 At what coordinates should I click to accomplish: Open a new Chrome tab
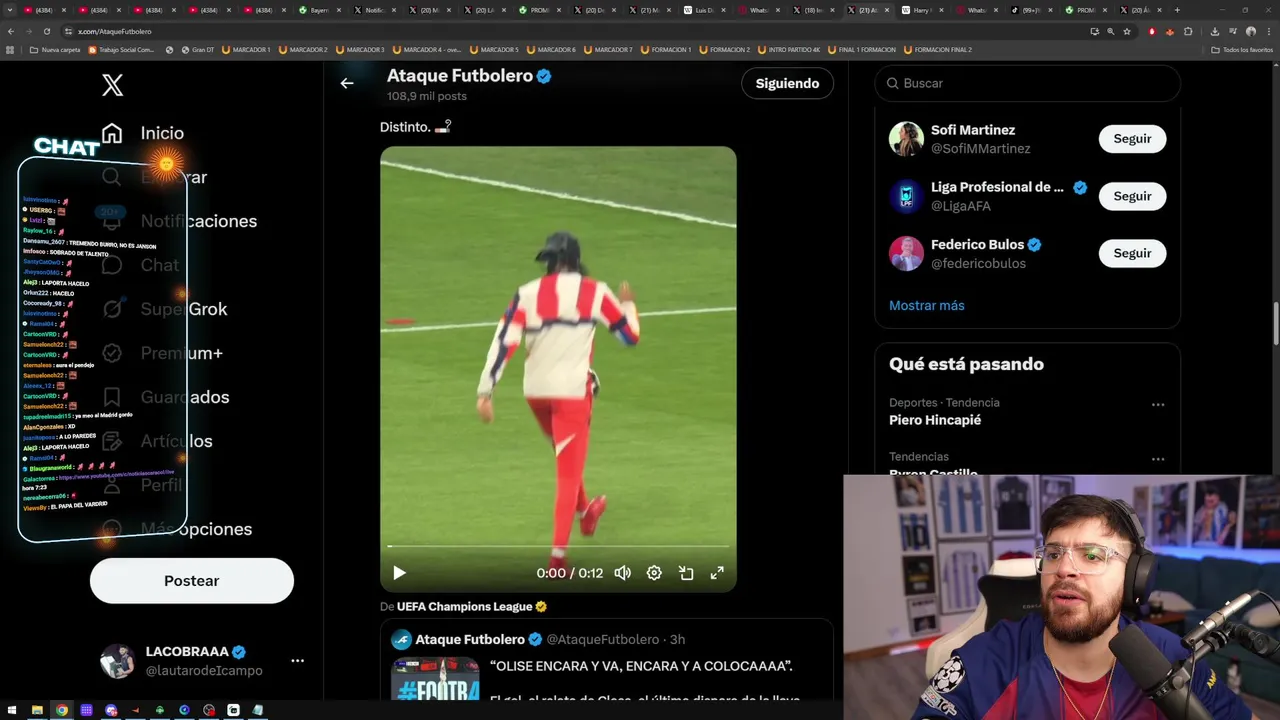coord(1177,10)
